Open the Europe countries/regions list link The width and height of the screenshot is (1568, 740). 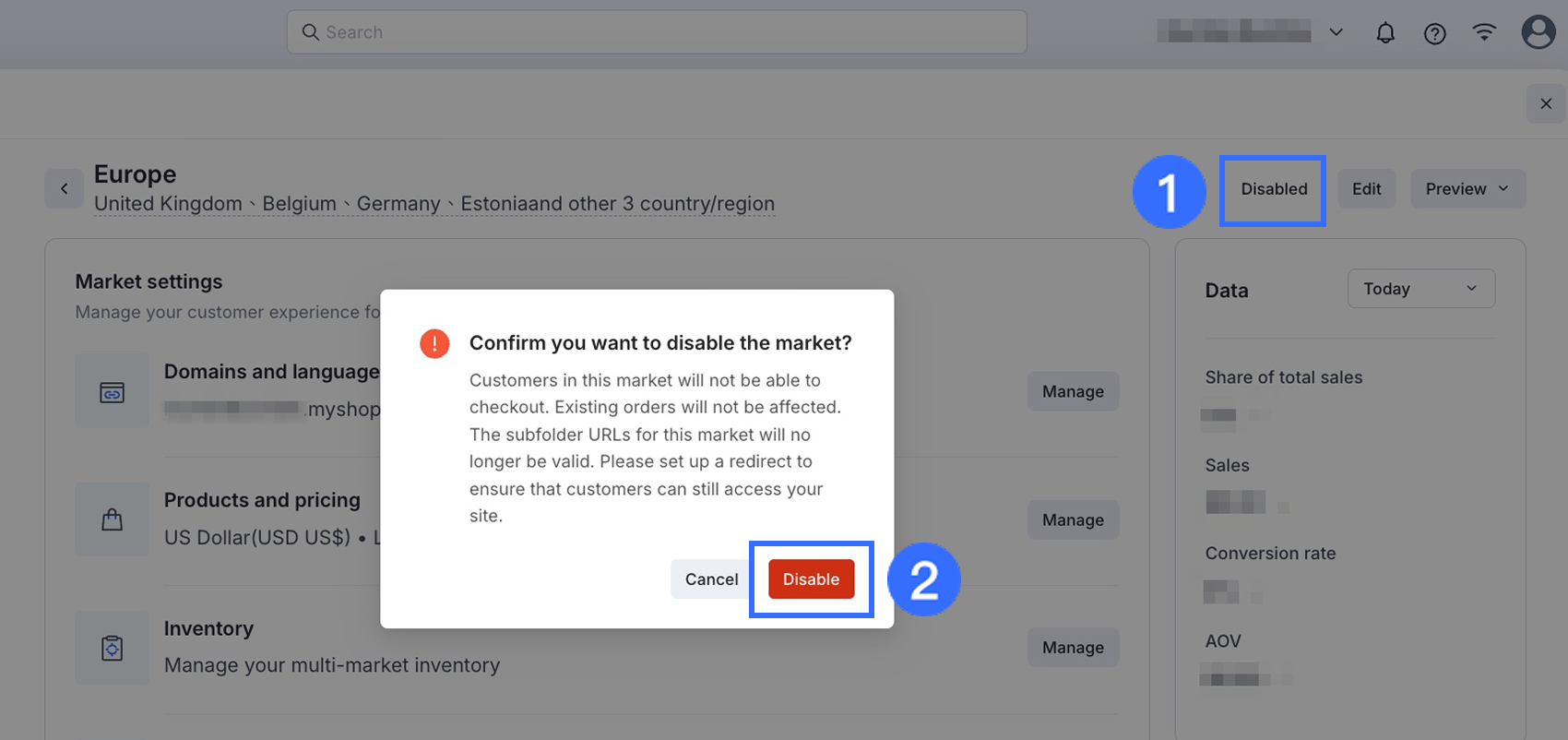click(x=434, y=204)
